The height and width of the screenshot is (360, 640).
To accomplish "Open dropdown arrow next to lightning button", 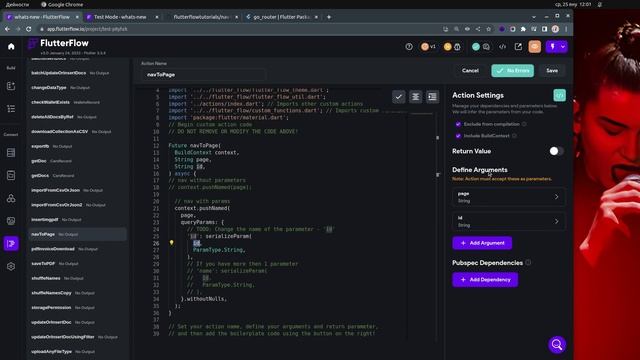I will [563, 47].
